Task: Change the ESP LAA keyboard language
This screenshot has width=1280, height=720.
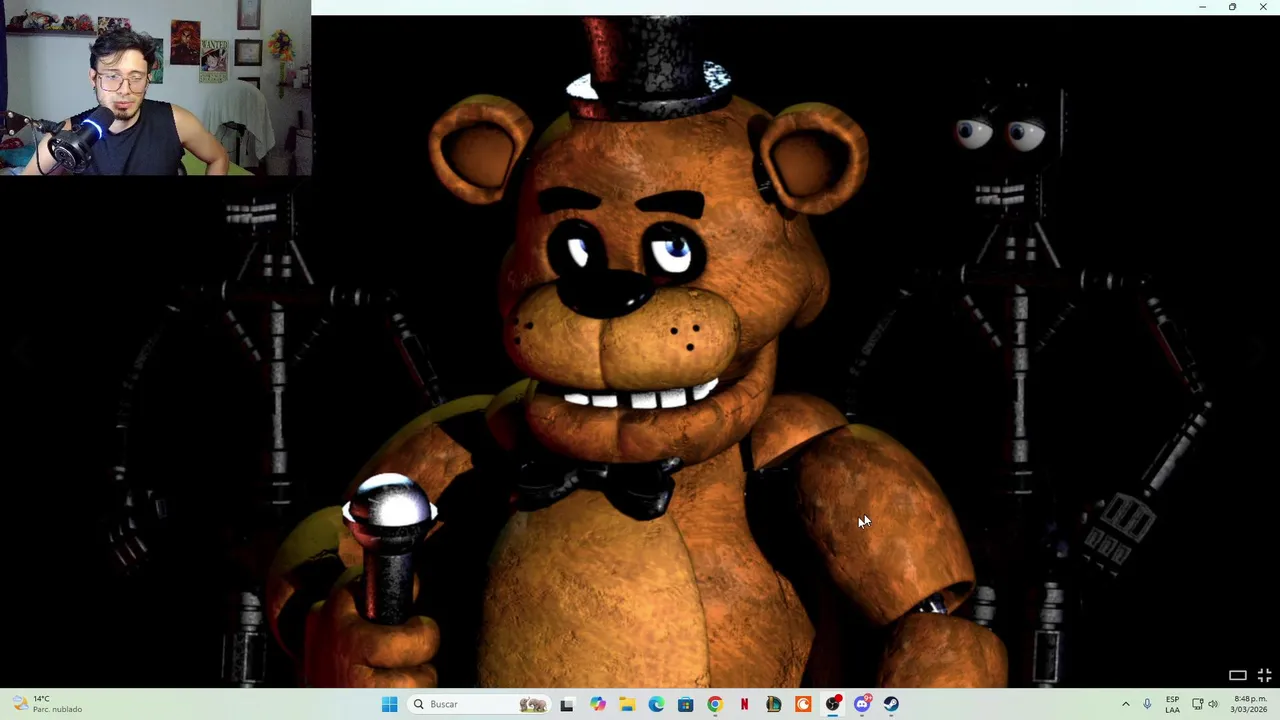Action: [x=1172, y=704]
